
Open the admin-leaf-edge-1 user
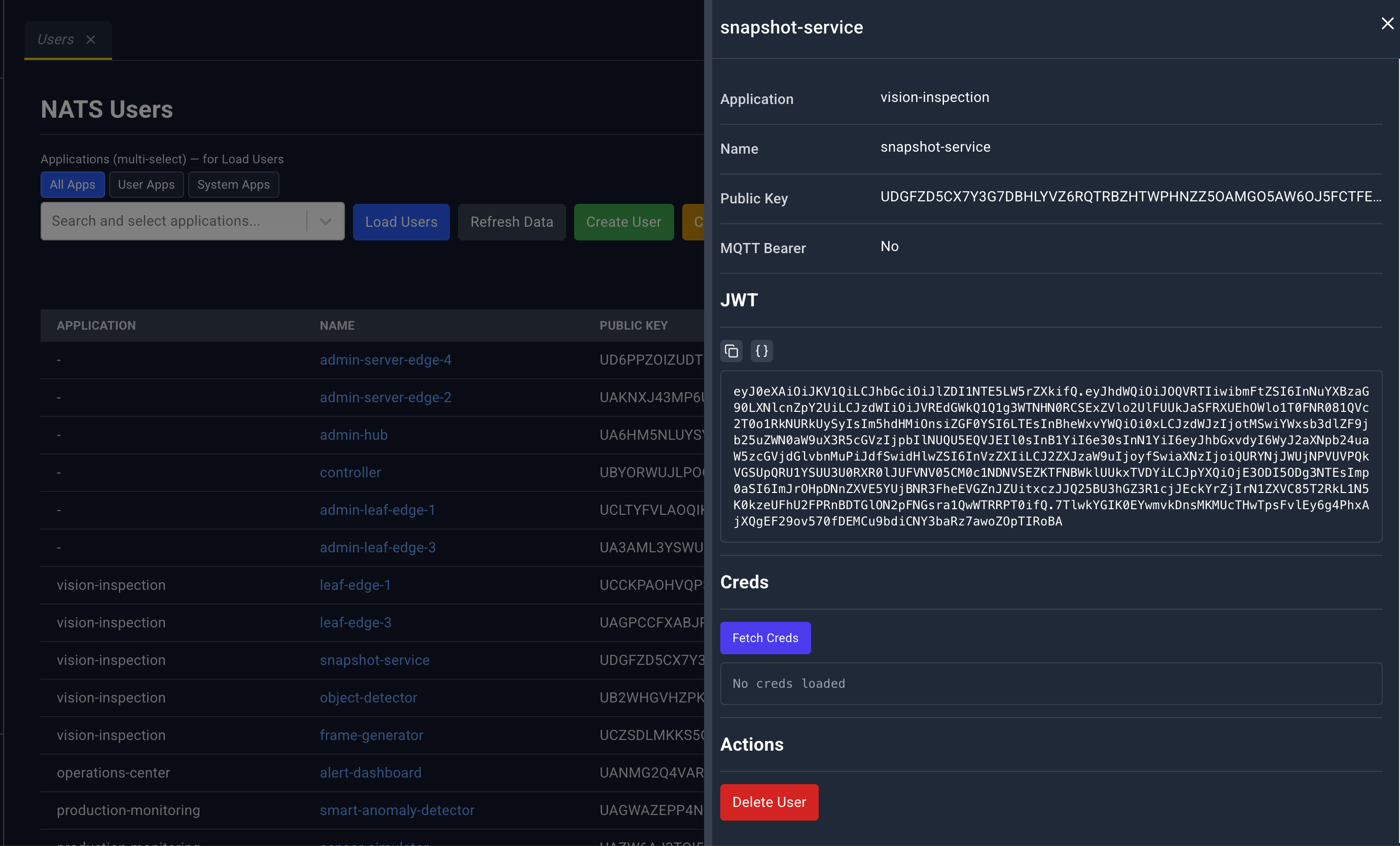coord(377,510)
